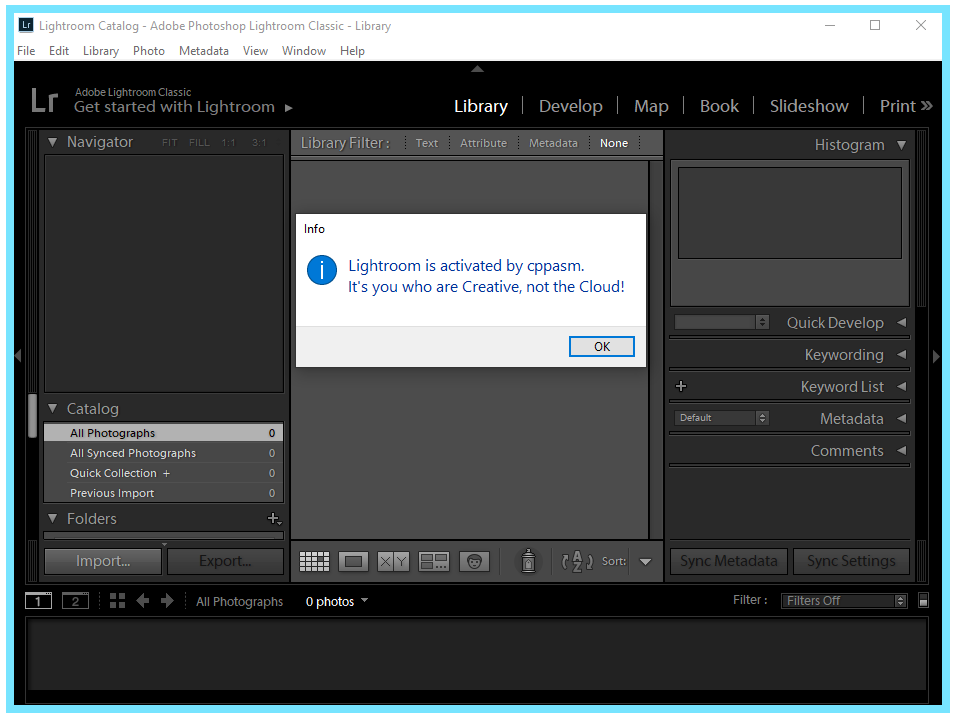Open the Filters Off dropdown
The height and width of the screenshot is (719, 955).
coord(844,601)
